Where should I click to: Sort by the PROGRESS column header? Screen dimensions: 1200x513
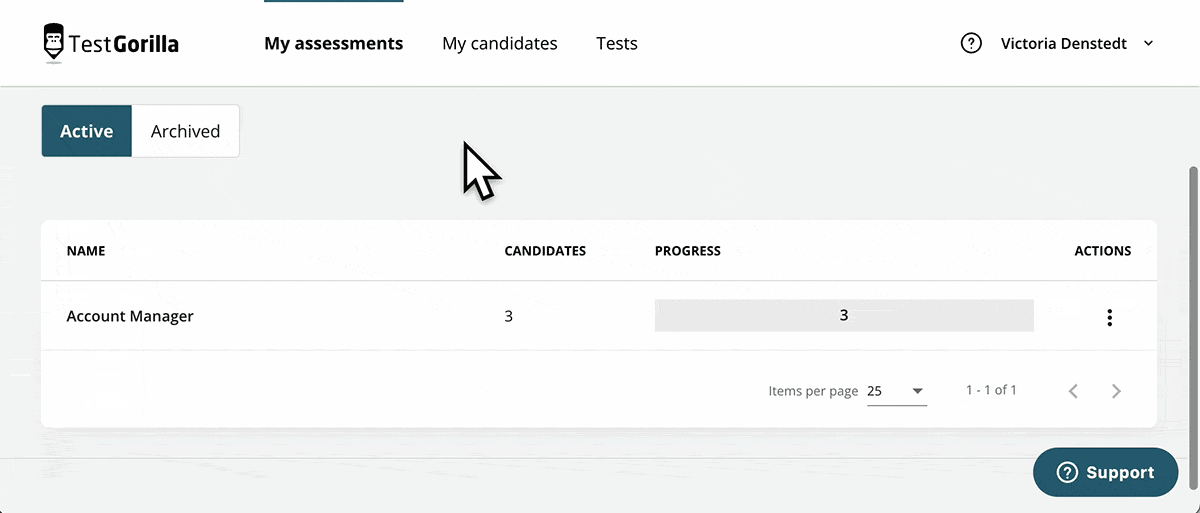(688, 251)
